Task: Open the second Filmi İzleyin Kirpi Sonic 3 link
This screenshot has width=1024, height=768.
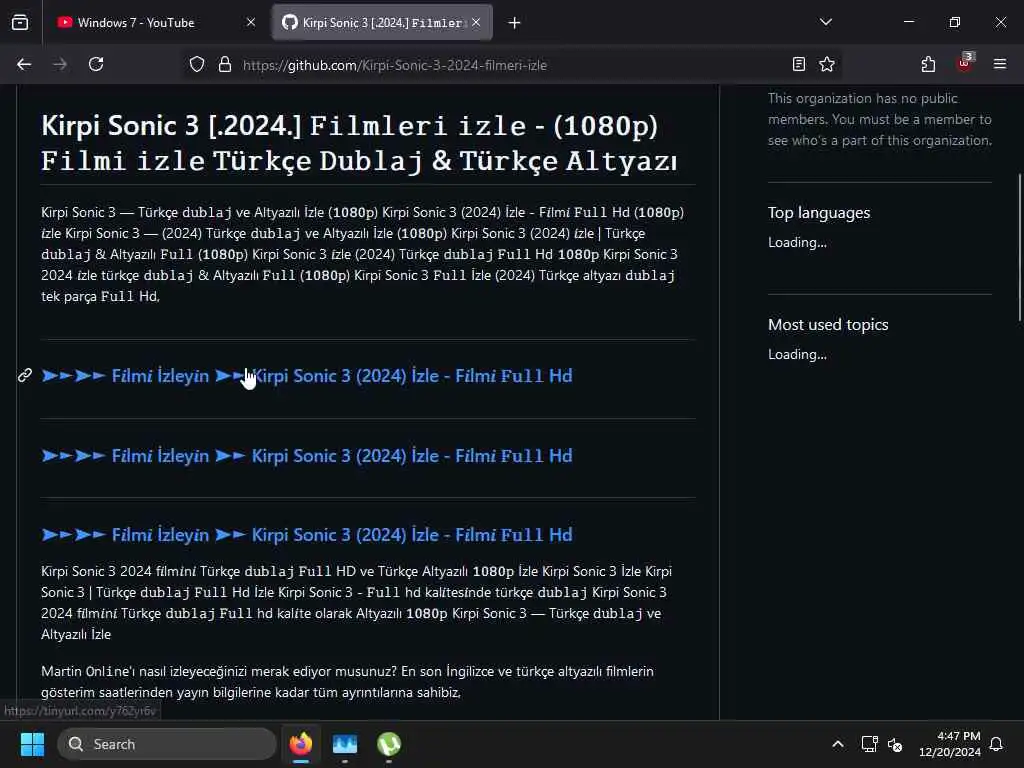Action: (x=307, y=455)
